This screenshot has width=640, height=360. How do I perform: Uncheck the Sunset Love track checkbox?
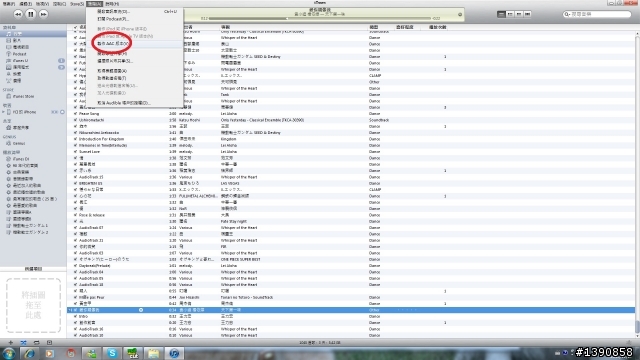pos(76,152)
